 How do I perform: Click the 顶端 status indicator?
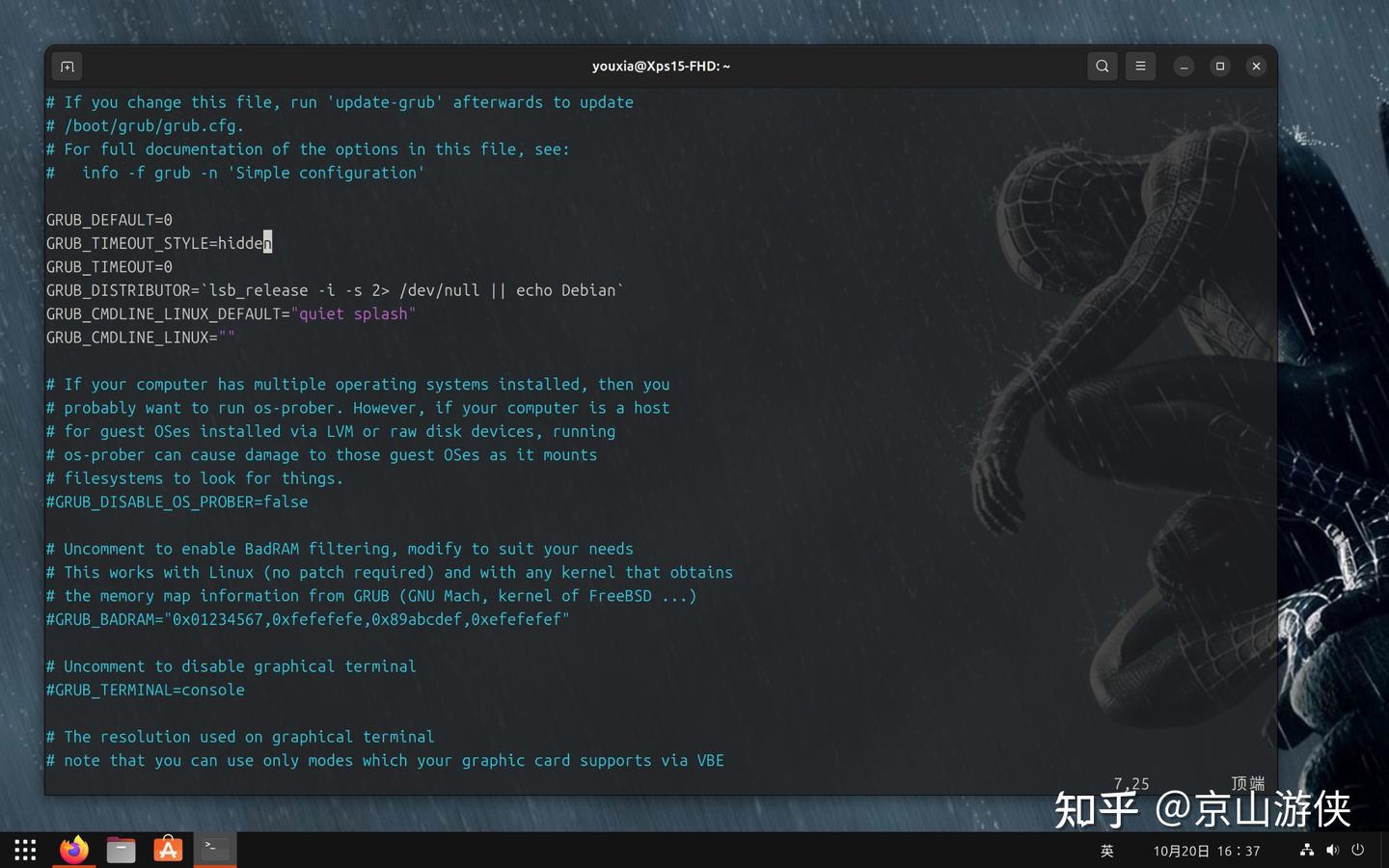pos(1248,783)
